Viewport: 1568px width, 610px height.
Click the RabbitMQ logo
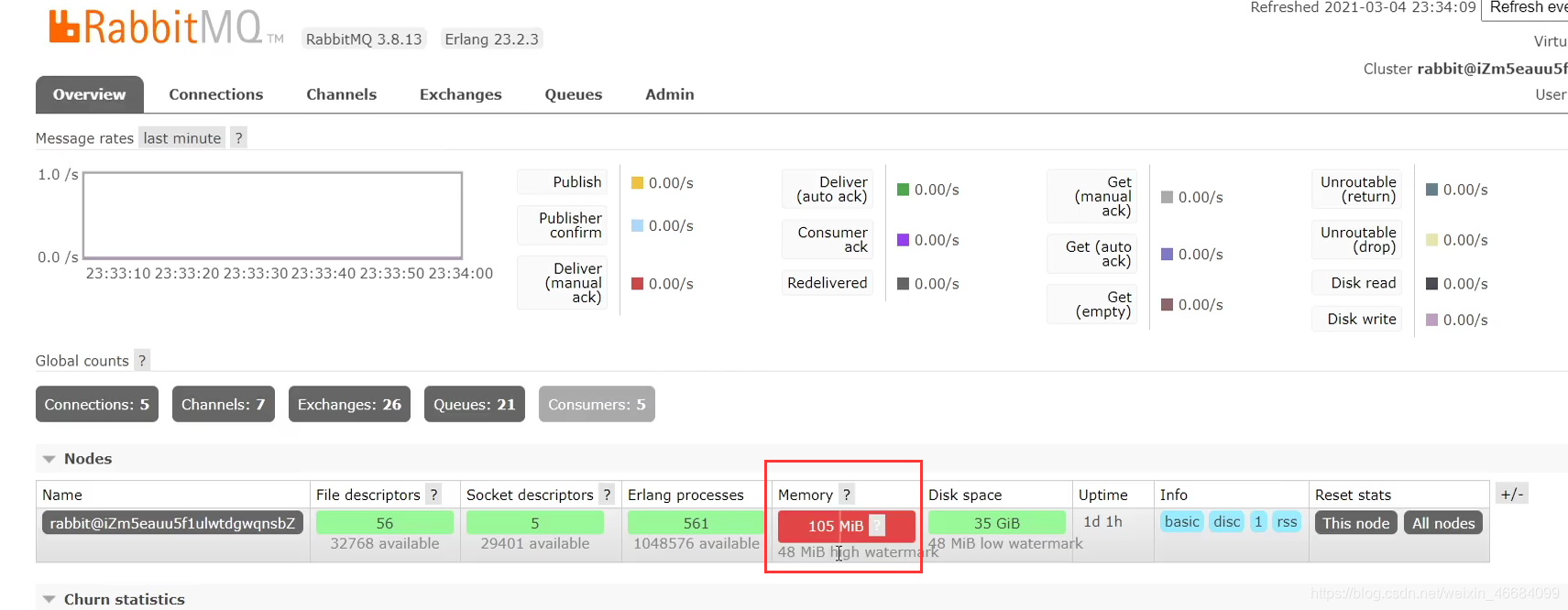(166, 27)
